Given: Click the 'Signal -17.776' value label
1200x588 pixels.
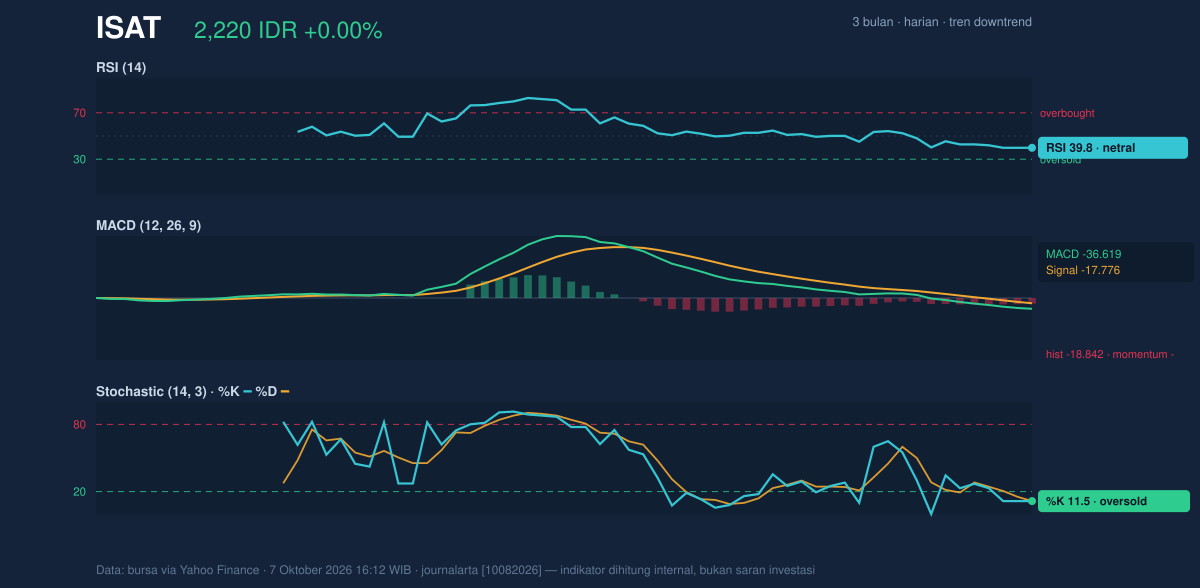Looking at the screenshot, I should pyautogui.click(x=1083, y=270).
